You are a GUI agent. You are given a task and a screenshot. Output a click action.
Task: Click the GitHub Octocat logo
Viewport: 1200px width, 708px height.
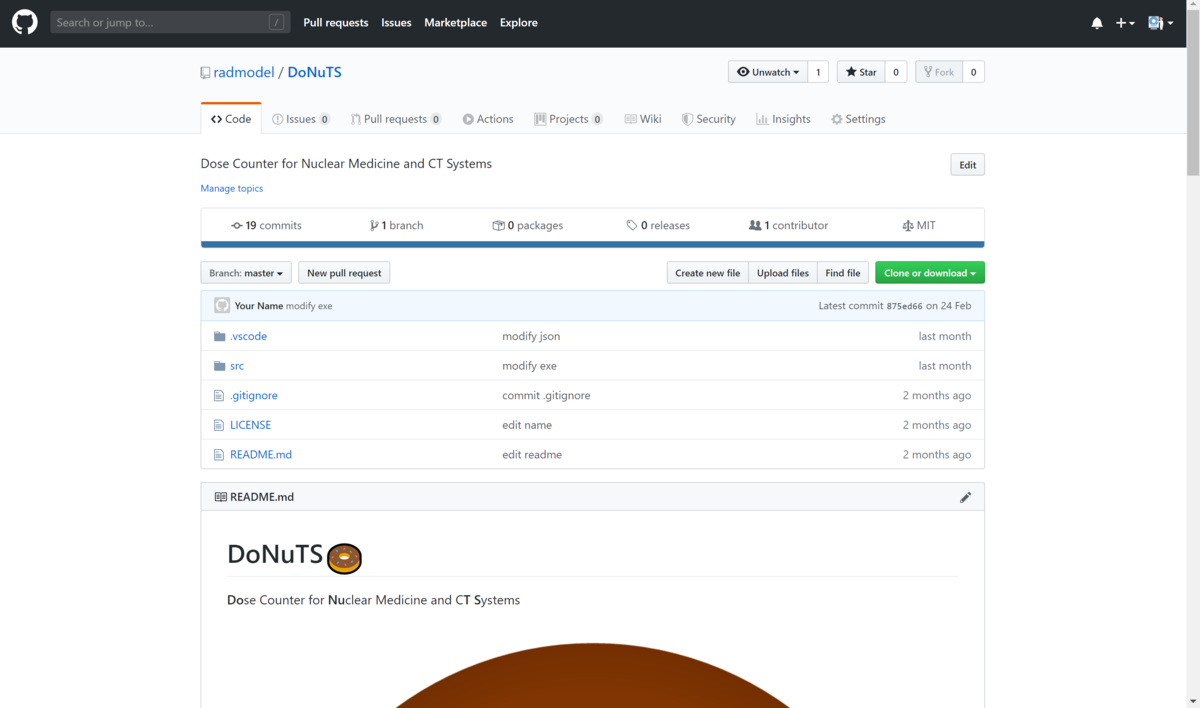pyautogui.click(x=24, y=23)
